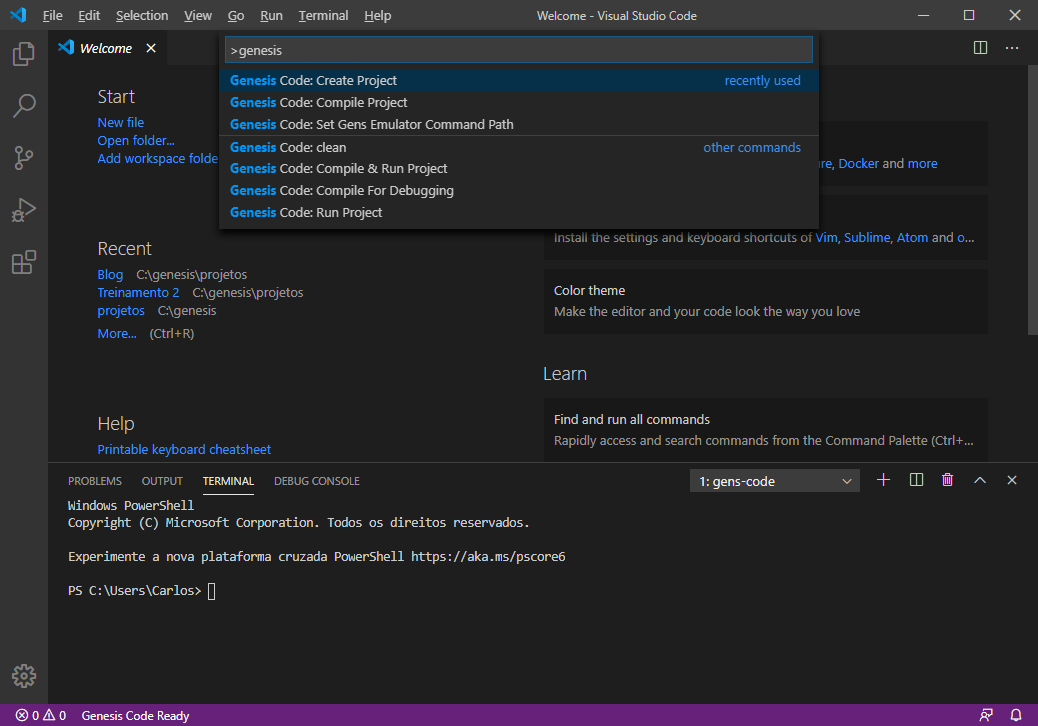Open the Color theme card

pos(766,301)
